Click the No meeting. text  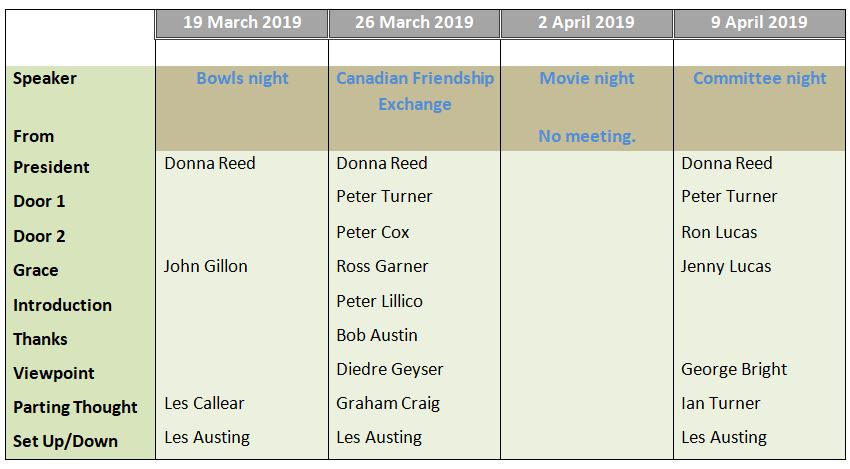tap(587, 136)
